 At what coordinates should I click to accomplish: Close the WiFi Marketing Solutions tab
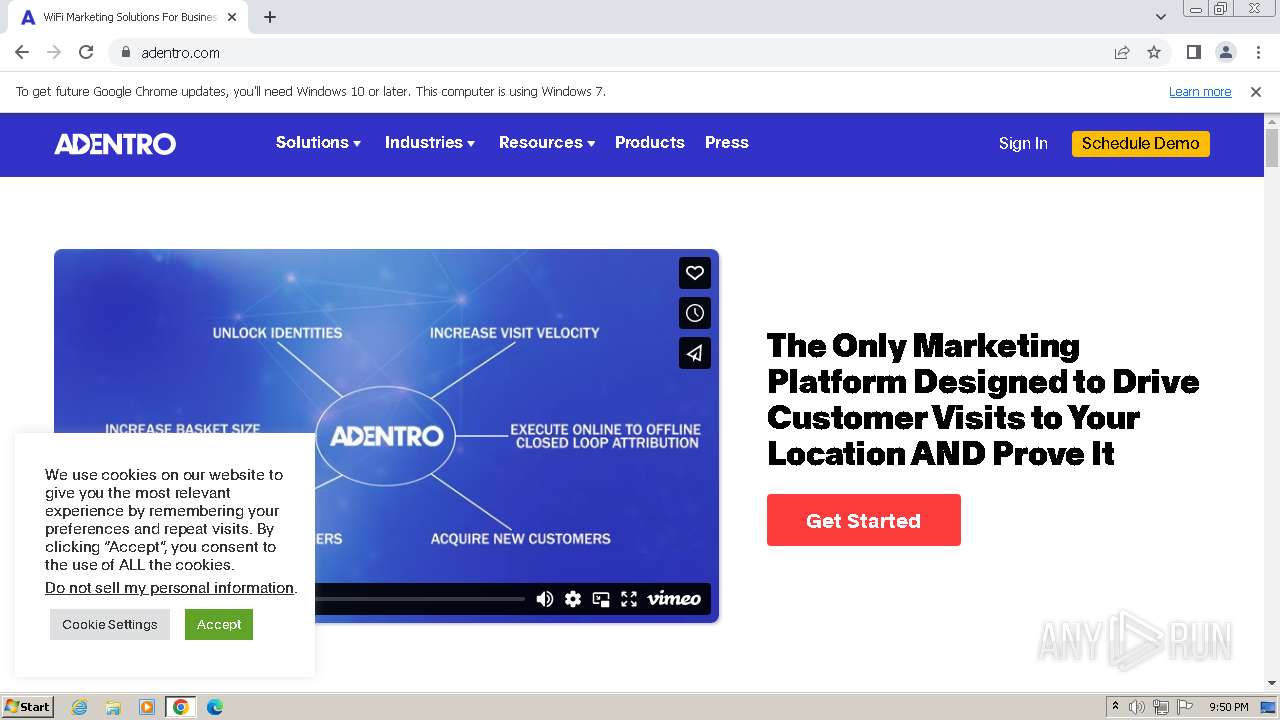[x=232, y=17]
